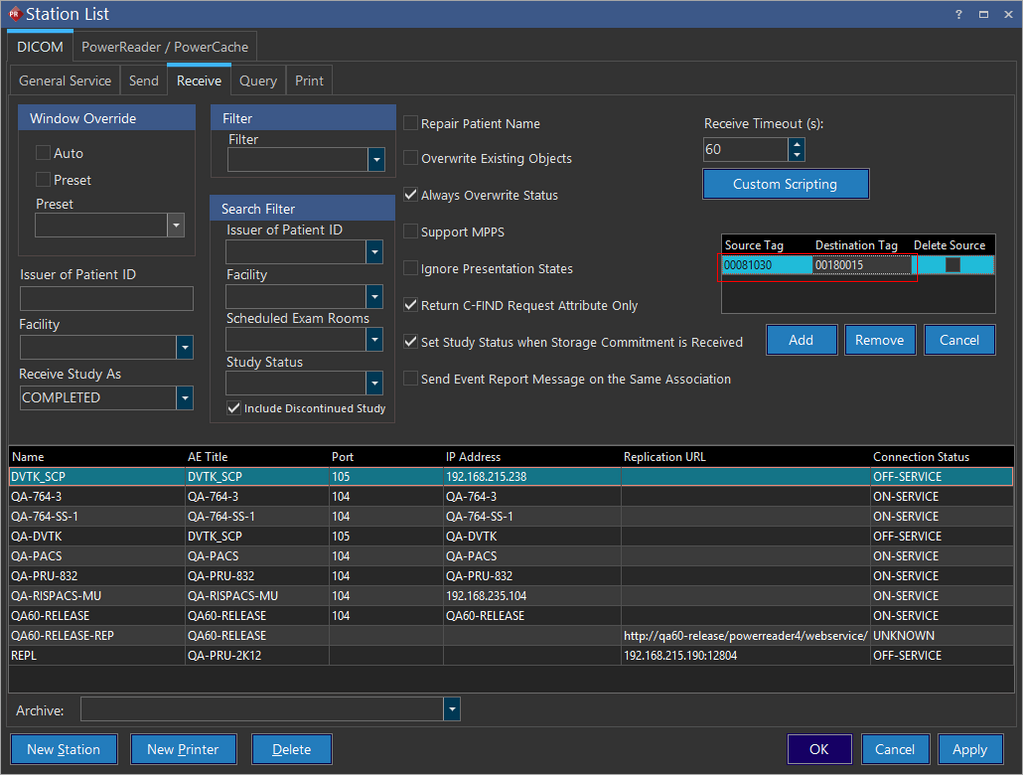Enable the Auto window override checkbox

coord(43,153)
